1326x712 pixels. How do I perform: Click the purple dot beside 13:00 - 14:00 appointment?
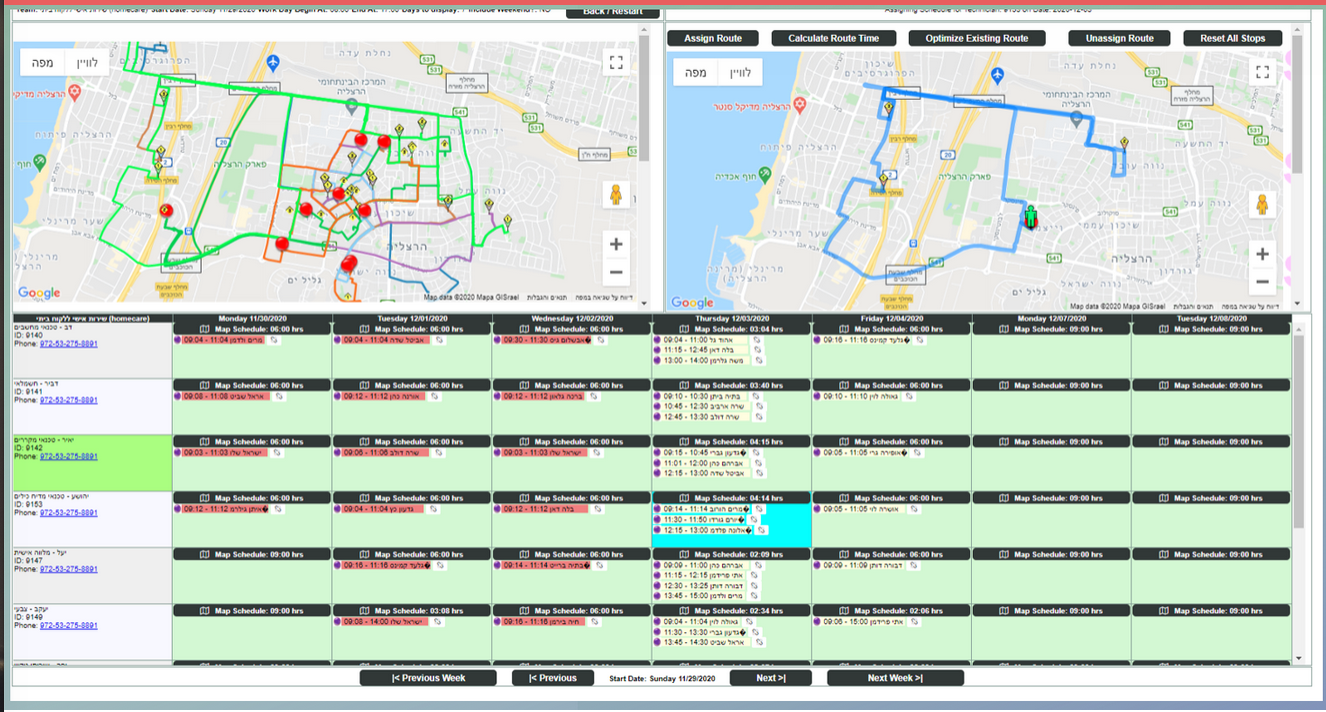(657, 361)
